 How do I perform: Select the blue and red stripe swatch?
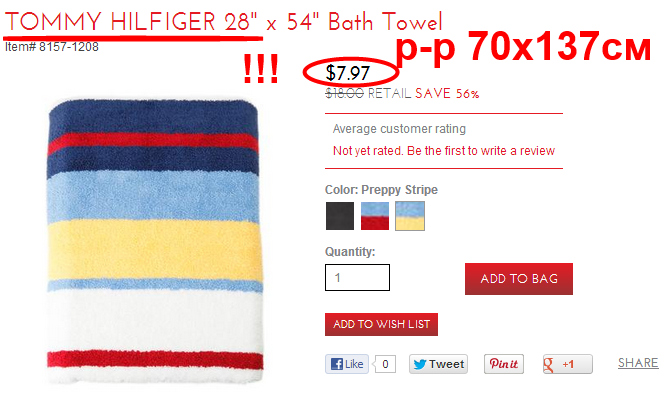click(375, 216)
